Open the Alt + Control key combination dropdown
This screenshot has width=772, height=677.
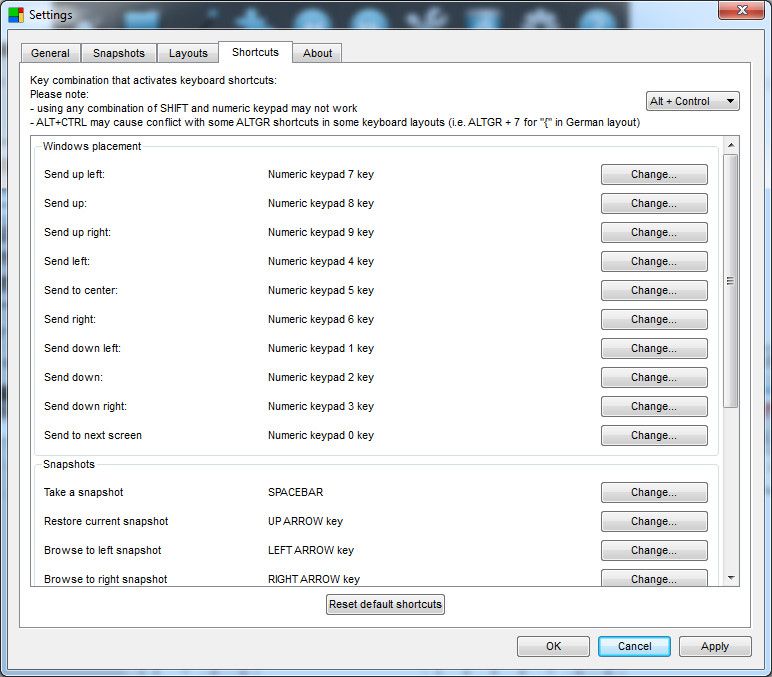692,101
